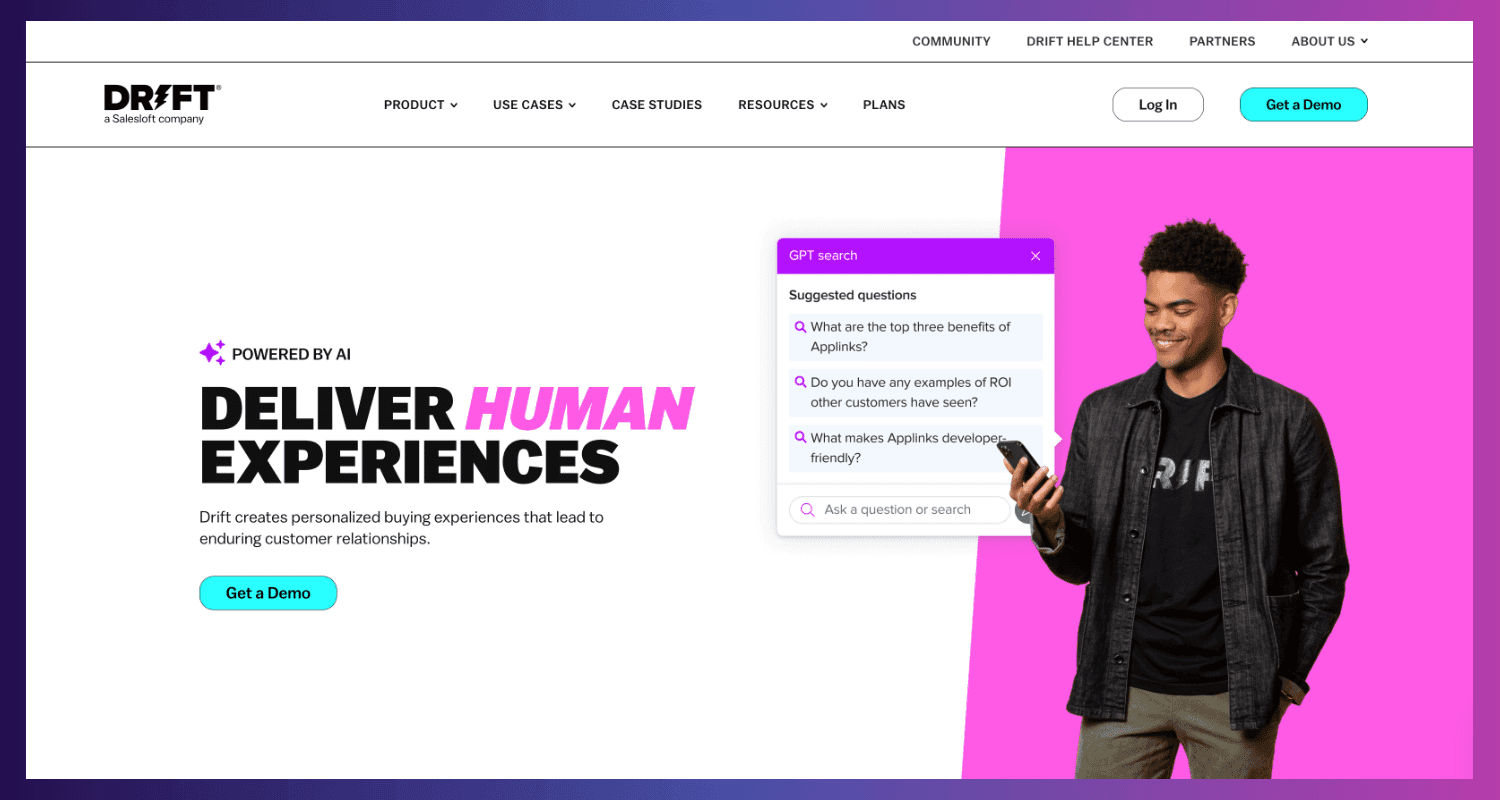Click the 'DELIVER HUMAN EXPERIENCES' headline
The height and width of the screenshot is (800, 1500).
446,435
